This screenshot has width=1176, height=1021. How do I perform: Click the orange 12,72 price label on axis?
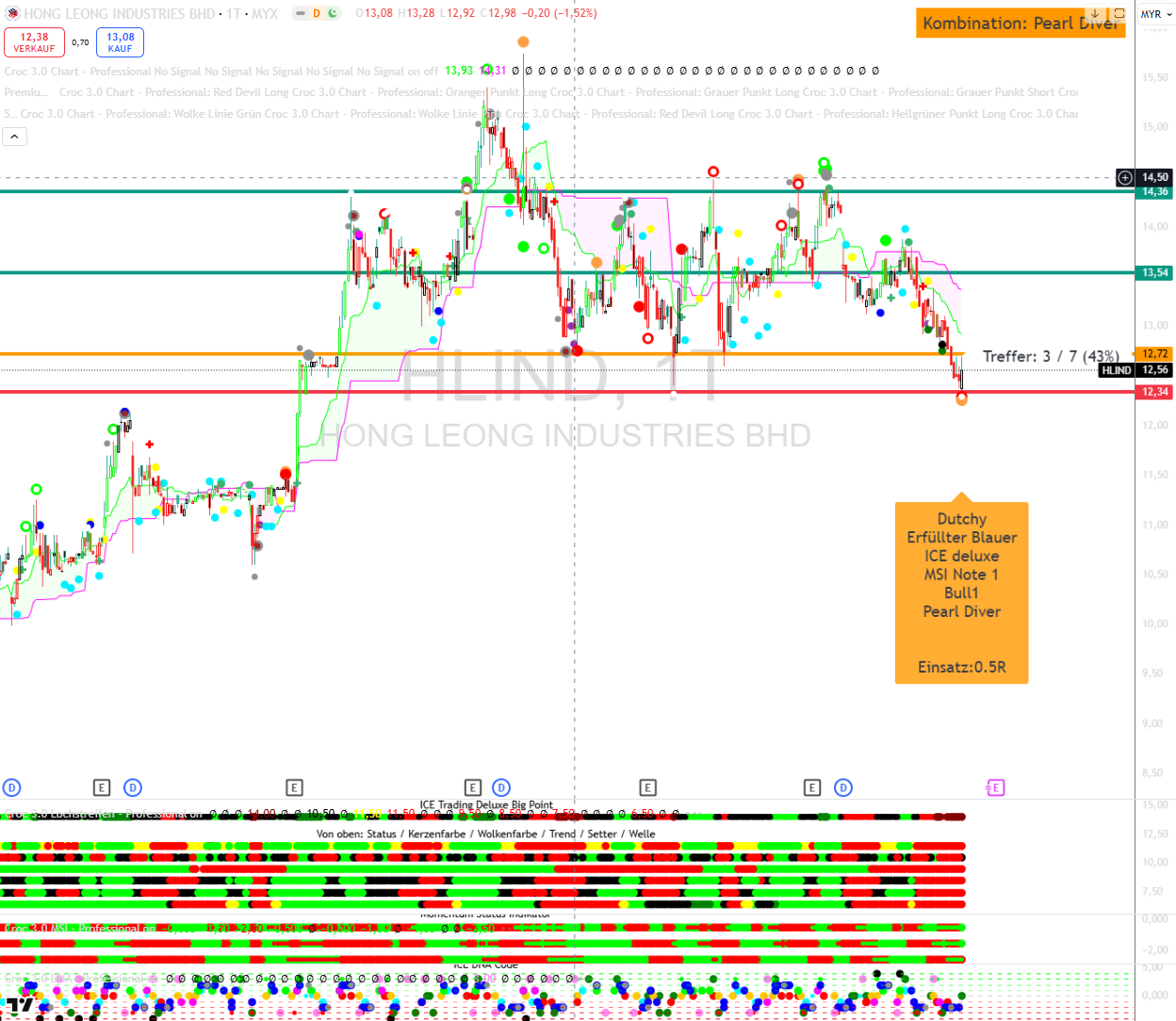(x=1155, y=354)
